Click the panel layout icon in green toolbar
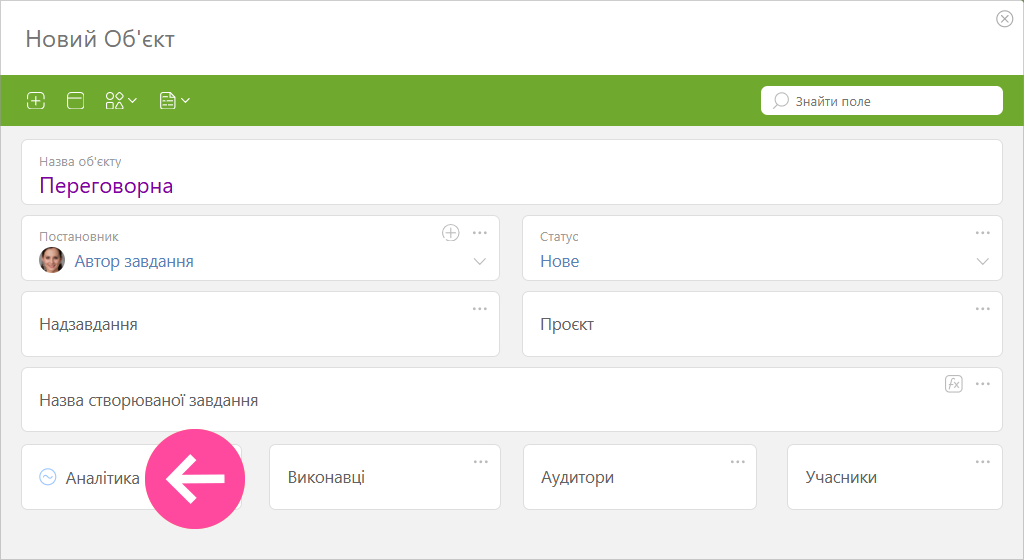 (76, 101)
